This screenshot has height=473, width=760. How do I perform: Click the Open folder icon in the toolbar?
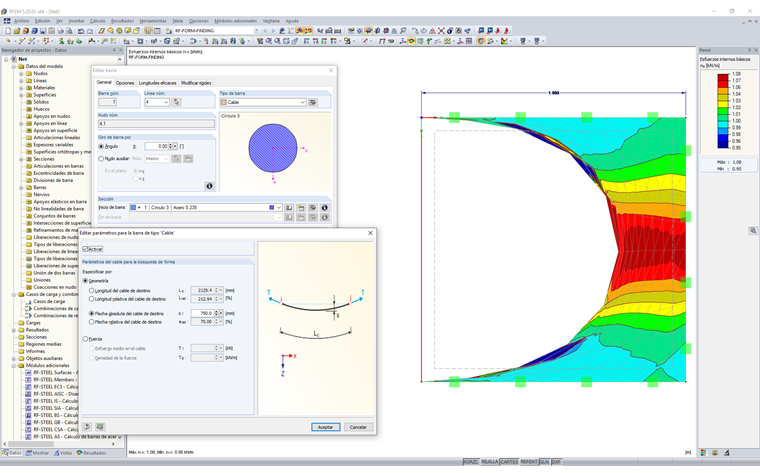click(17, 31)
